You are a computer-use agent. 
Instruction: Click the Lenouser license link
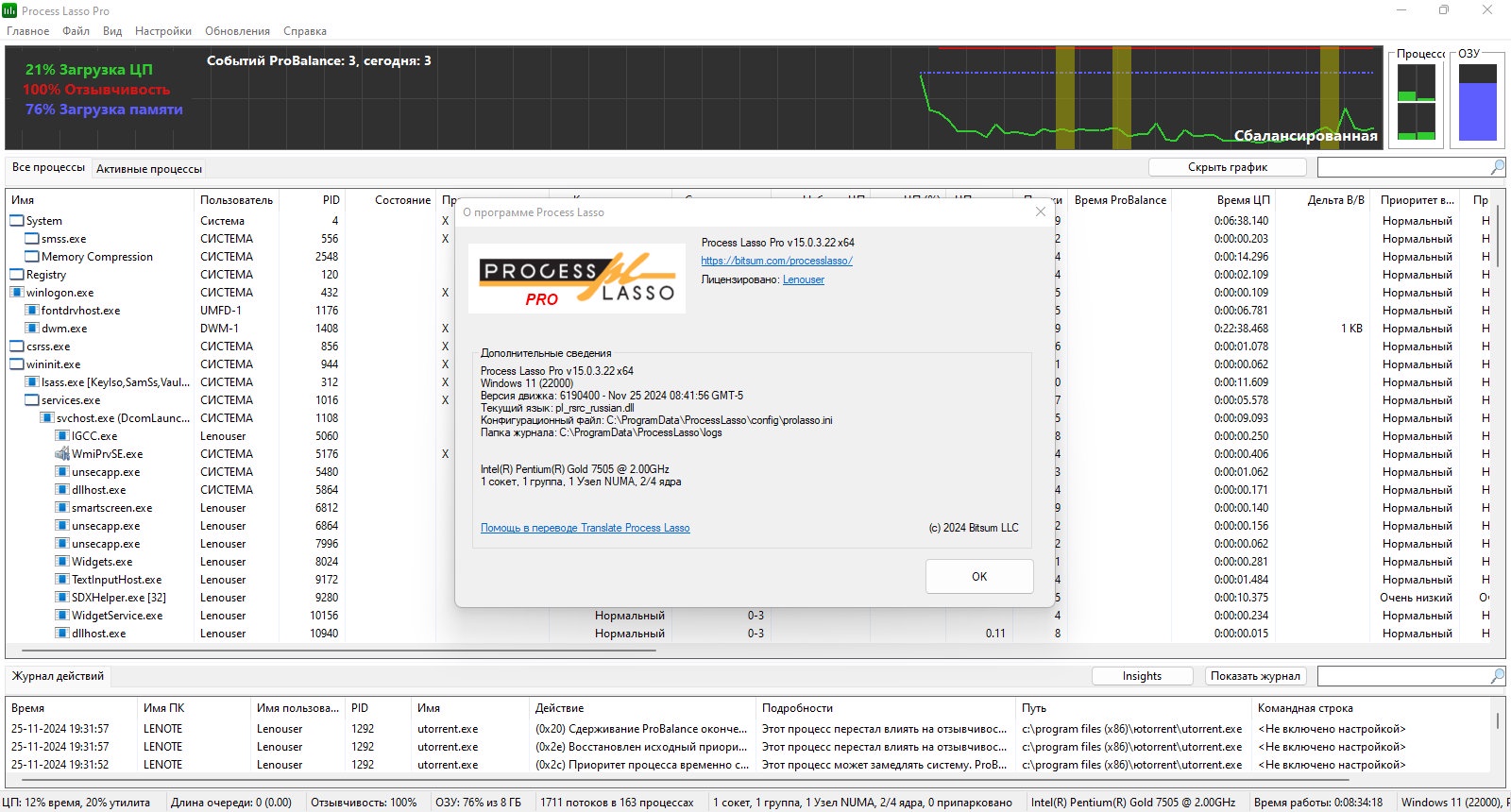click(803, 279)
